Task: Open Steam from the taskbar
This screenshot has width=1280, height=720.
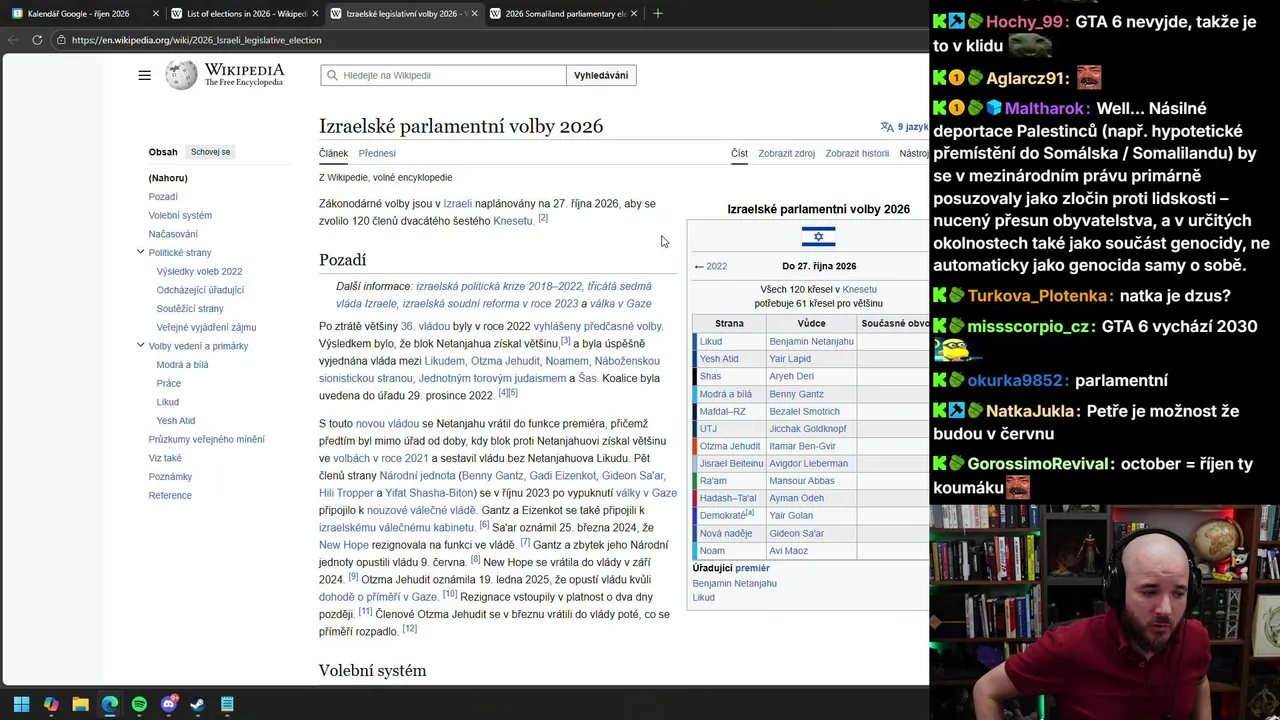Action: point(198,704)
